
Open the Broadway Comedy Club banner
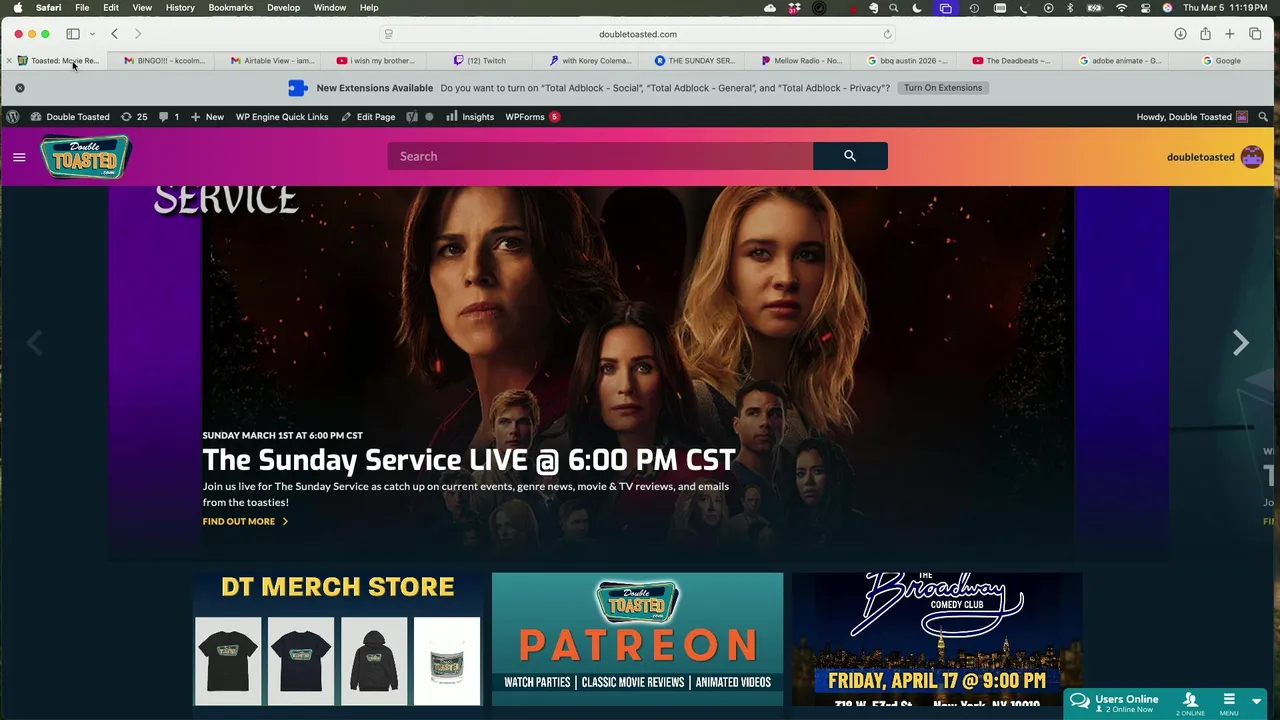937,639
